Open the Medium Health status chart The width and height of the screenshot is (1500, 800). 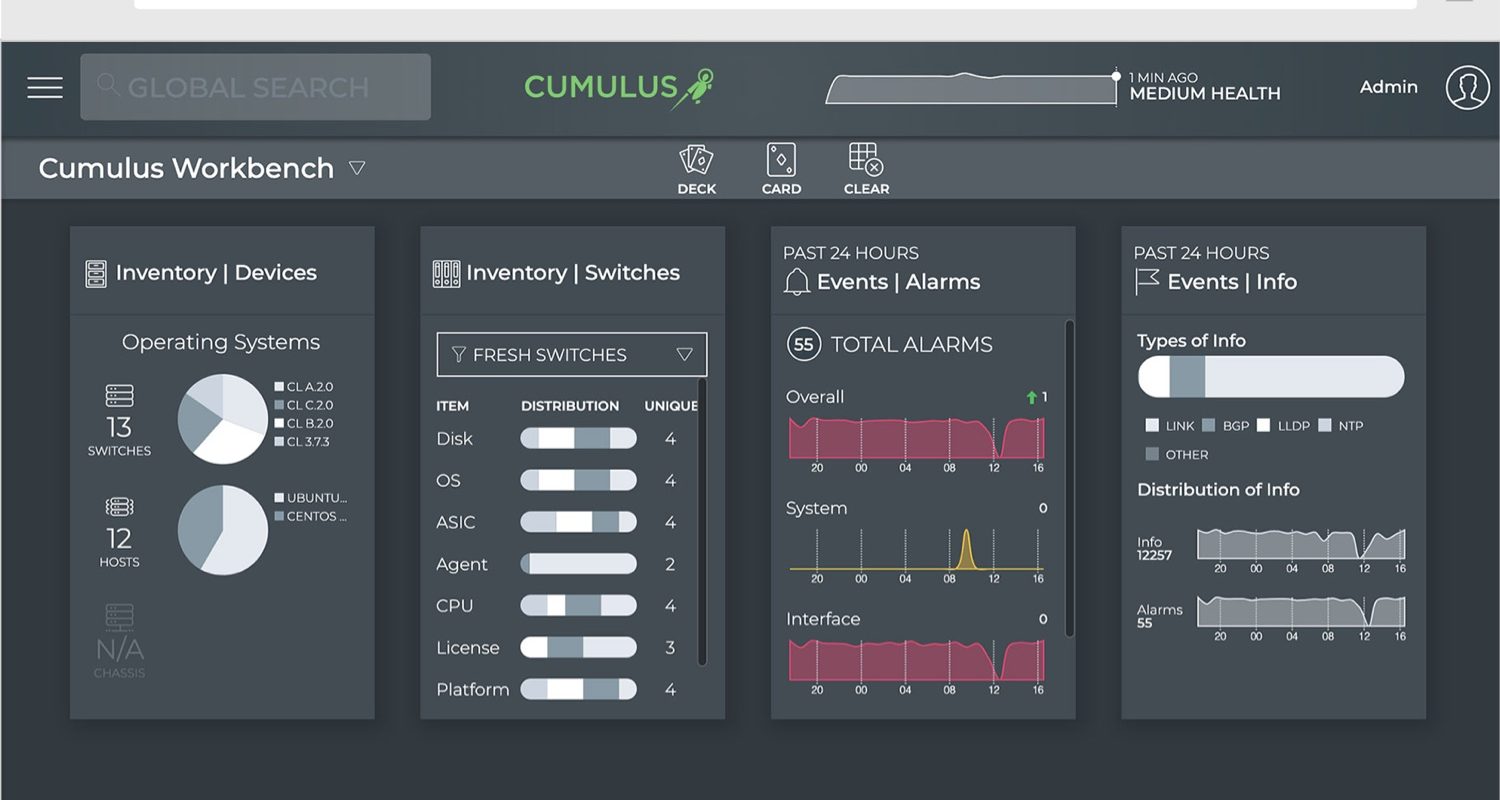[971, 88]
